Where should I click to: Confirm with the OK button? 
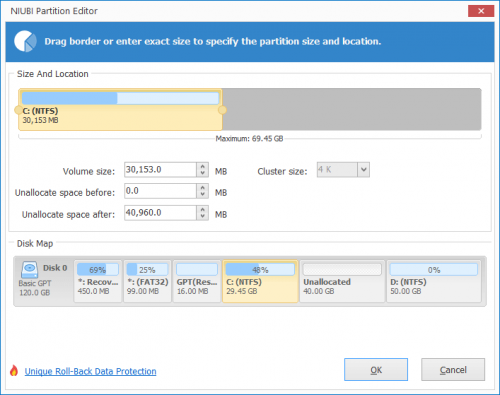pos(376,370)
